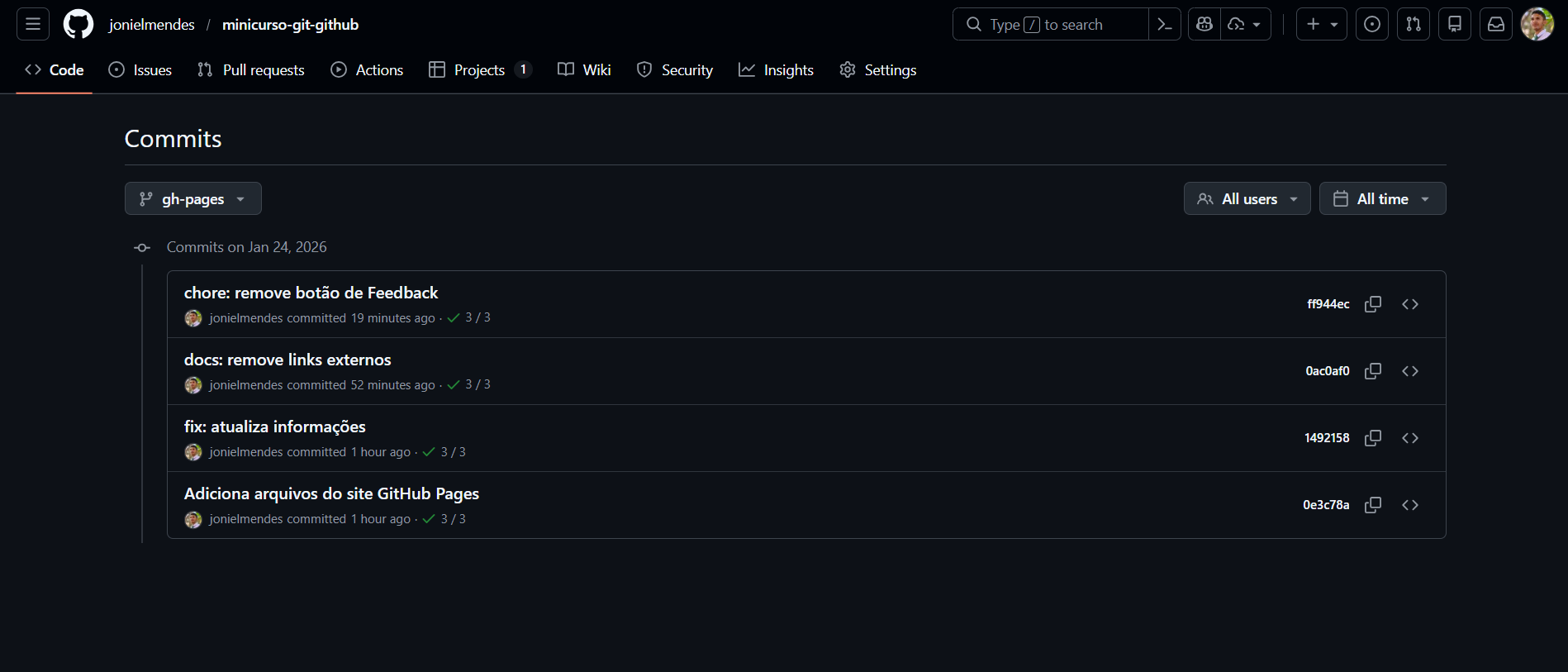The image size is (1568, 672).
Task: Open Copilot chat icon
Action: pos(1205,24)
